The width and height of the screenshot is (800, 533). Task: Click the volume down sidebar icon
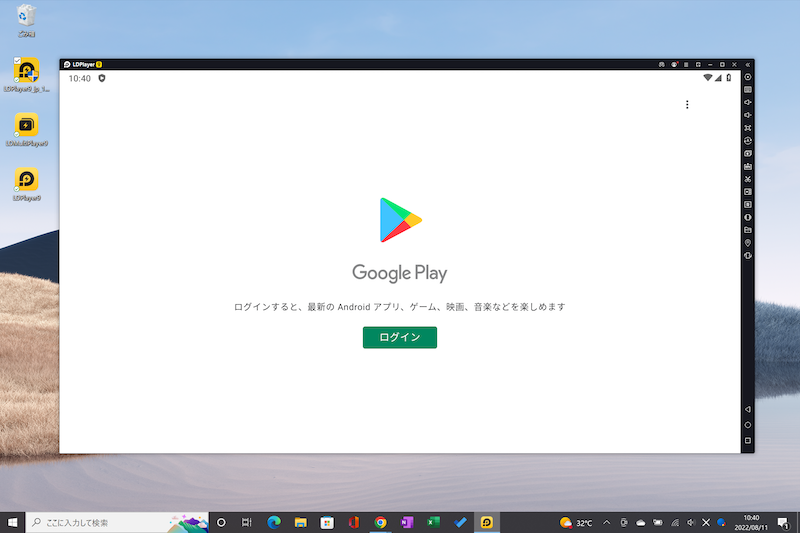tap(748, 115)
